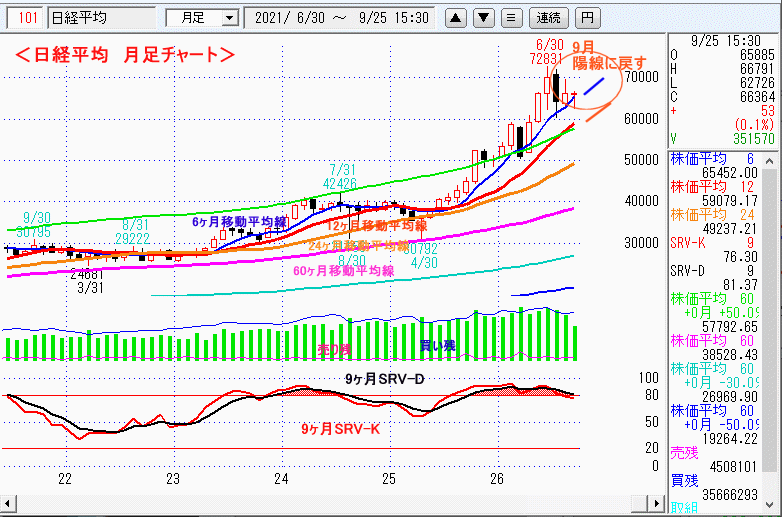Click the 24-month average value 49237.21
The image size is (782, 517).
coord(730,229)
